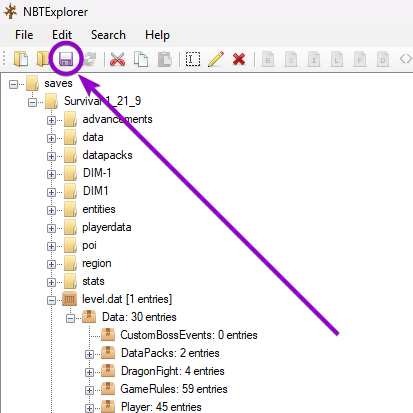Viewport: 413px width, 413px height.
Task: Click the Add Double Tag icon
Action: tap(383, 59)
